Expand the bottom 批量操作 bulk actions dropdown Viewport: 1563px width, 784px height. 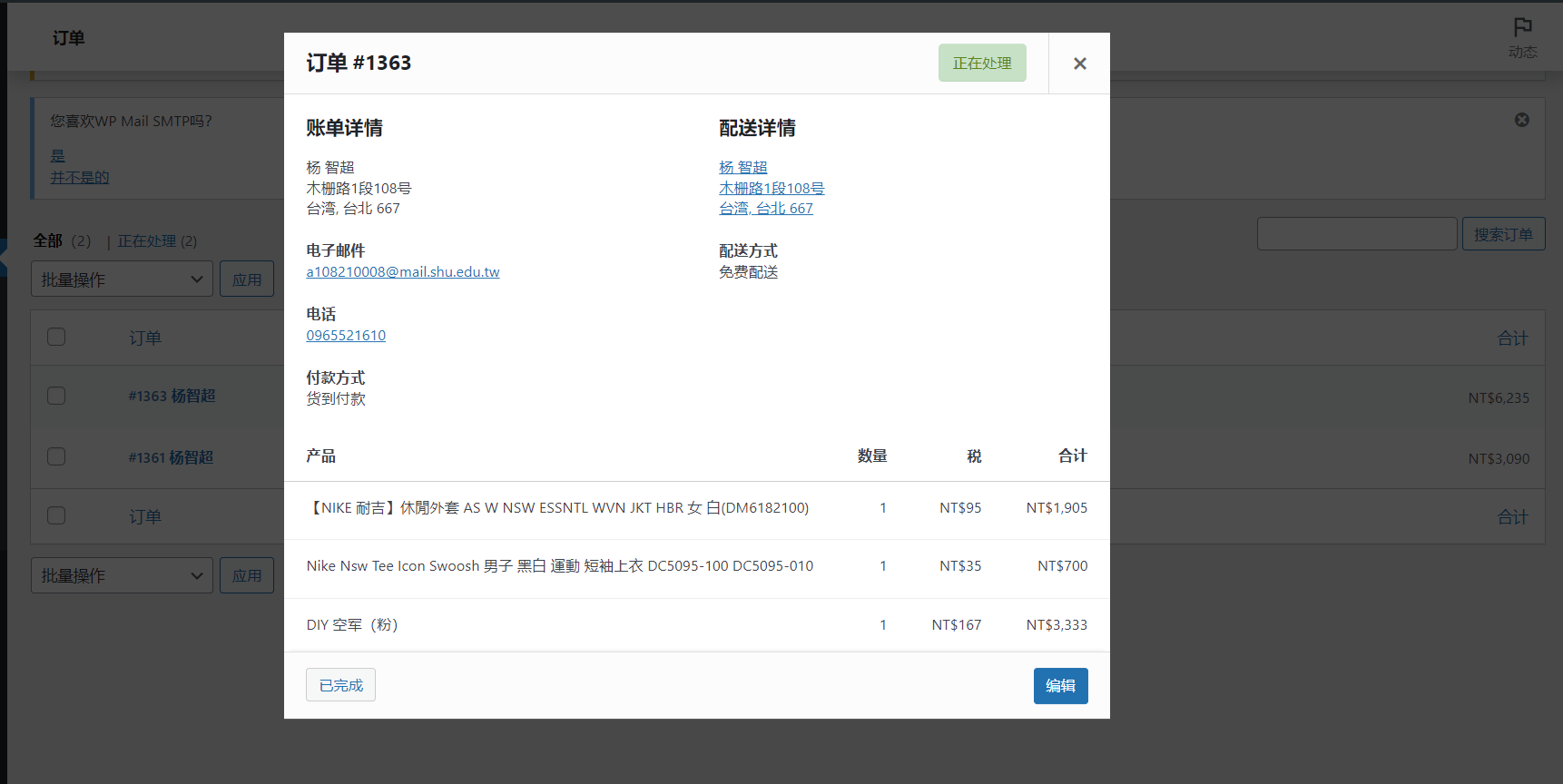122,575
